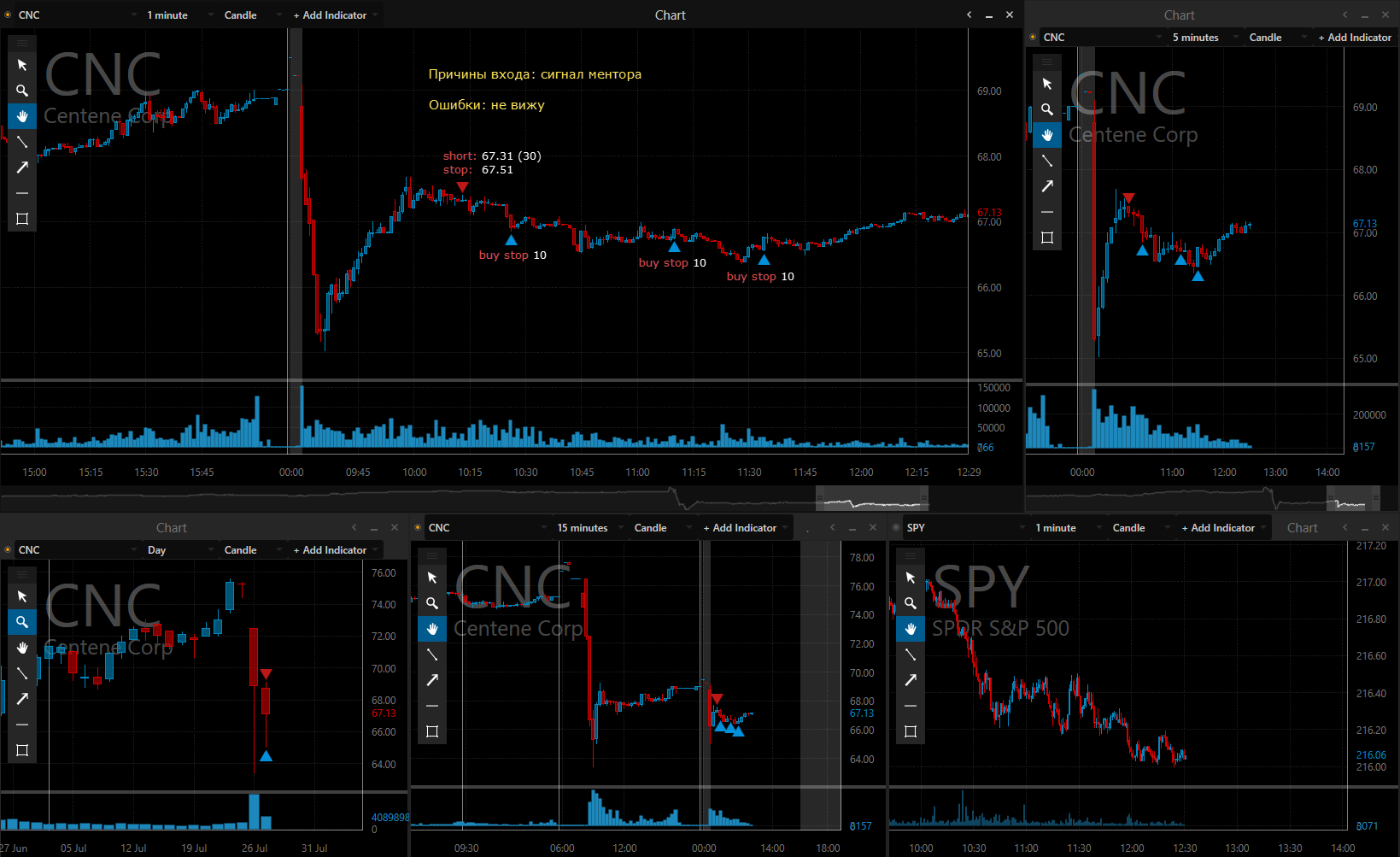Screen dimensions: 1400x857
Task: Open the SPY symbol dropdown
Action: [965, 528]
